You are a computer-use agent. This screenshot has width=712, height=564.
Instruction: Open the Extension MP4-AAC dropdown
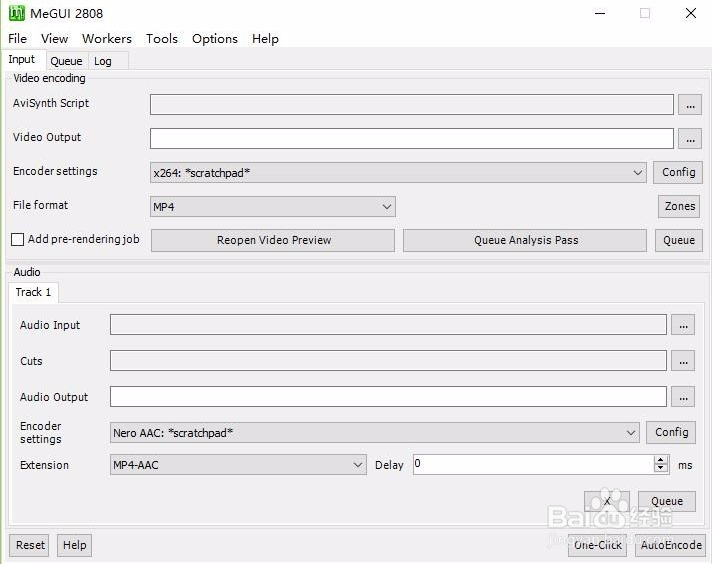pyautogui.click(x=238, y=465)
